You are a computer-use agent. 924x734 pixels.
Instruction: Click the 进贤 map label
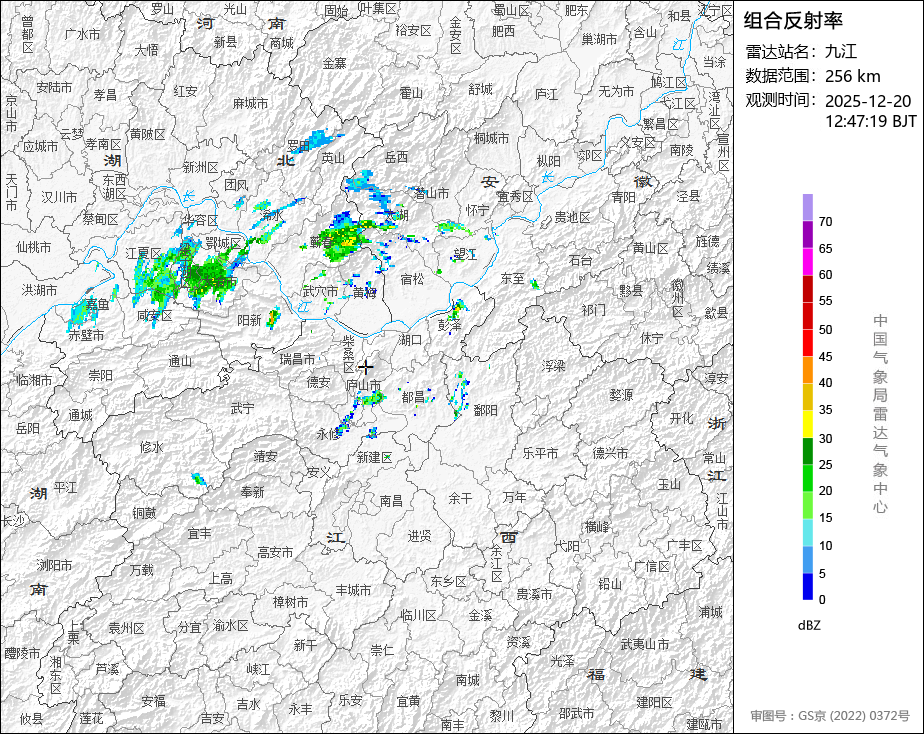pos(420,536)
